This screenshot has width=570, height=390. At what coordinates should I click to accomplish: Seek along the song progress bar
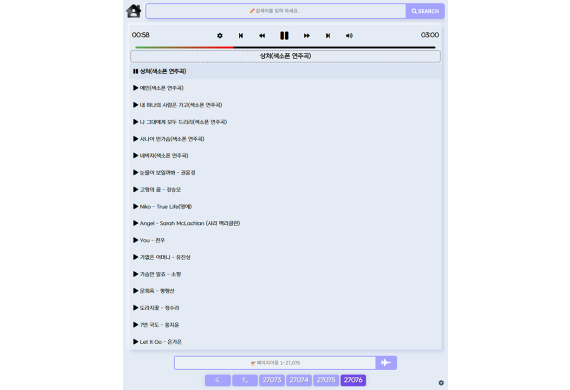pos(285,47)
